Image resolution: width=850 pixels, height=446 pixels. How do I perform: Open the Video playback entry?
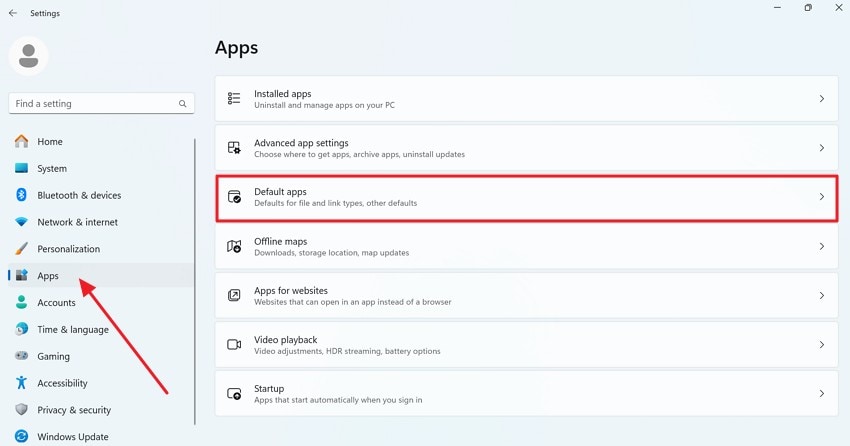pos(526,345)
